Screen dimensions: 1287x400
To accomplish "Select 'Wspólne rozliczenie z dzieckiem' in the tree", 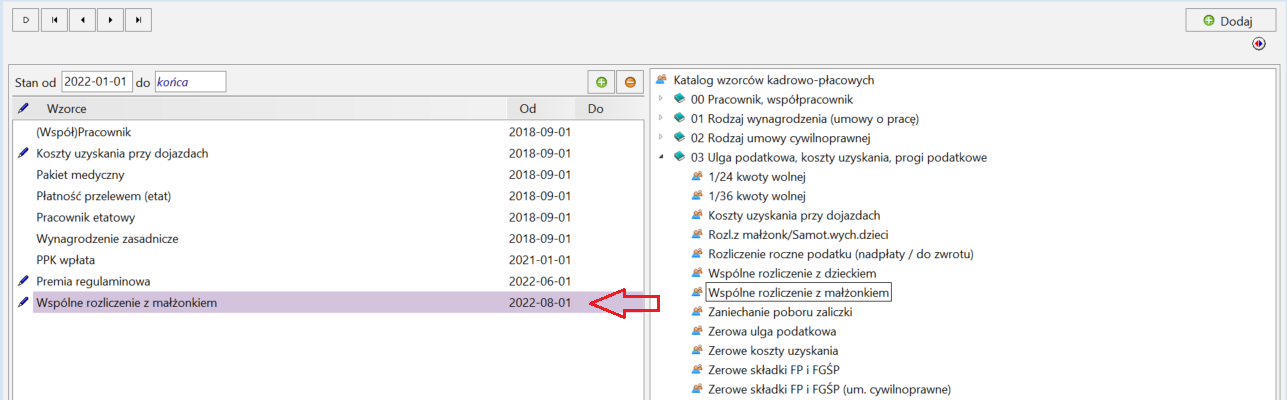I will tap(792, 273).
